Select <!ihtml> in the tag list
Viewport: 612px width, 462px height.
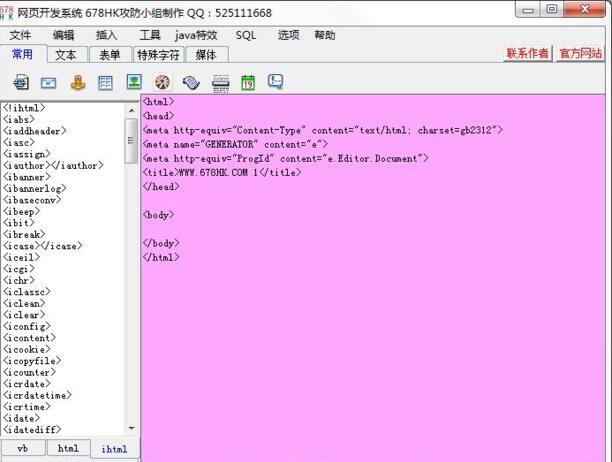24,108
